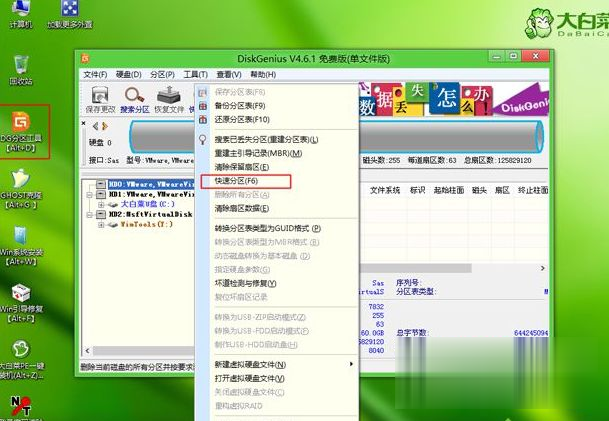Open the 查看(V) menu

(229, 74)
